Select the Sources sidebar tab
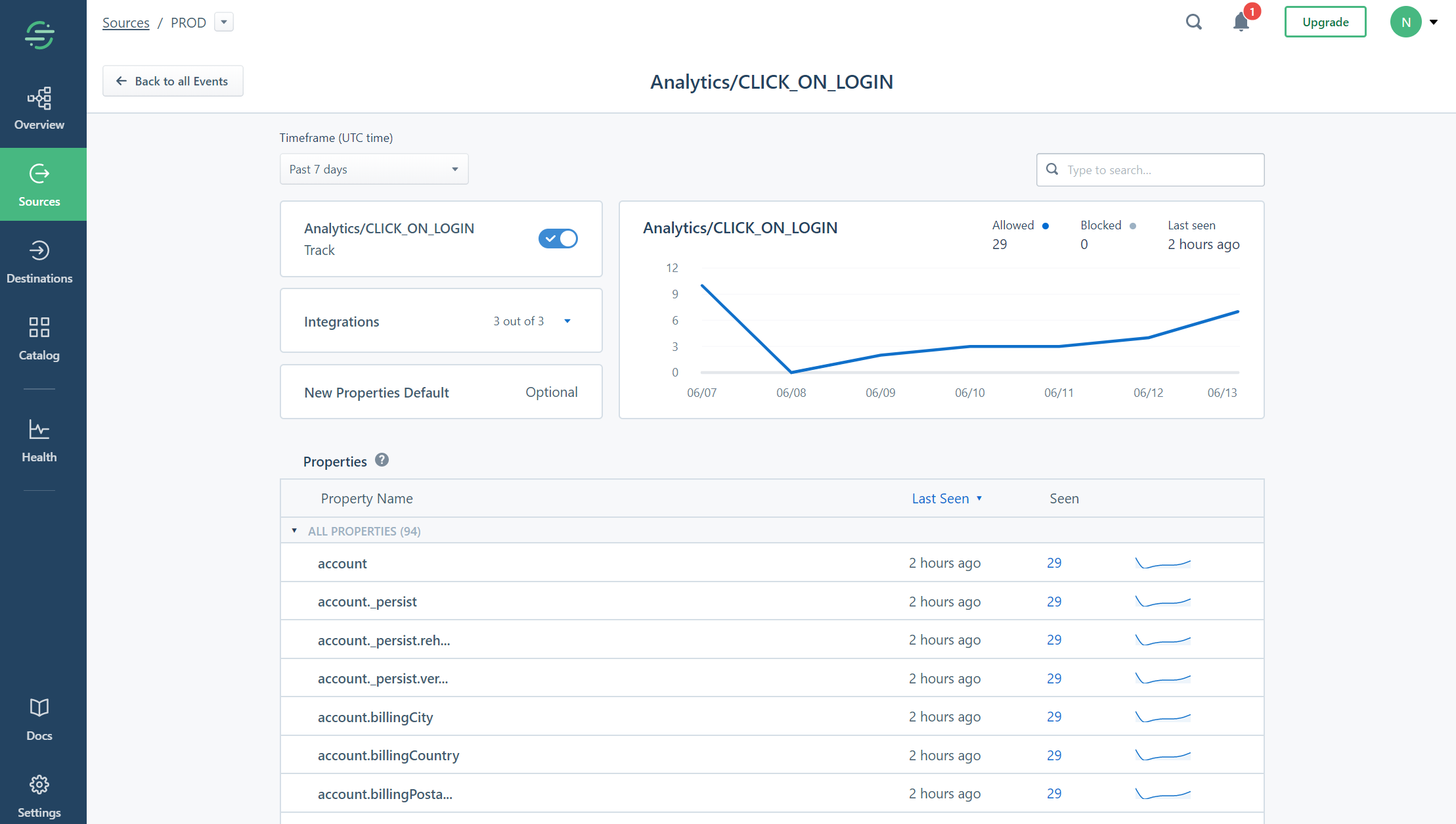The height and width of the screenshot is (824, 1456). click(39, 185)
